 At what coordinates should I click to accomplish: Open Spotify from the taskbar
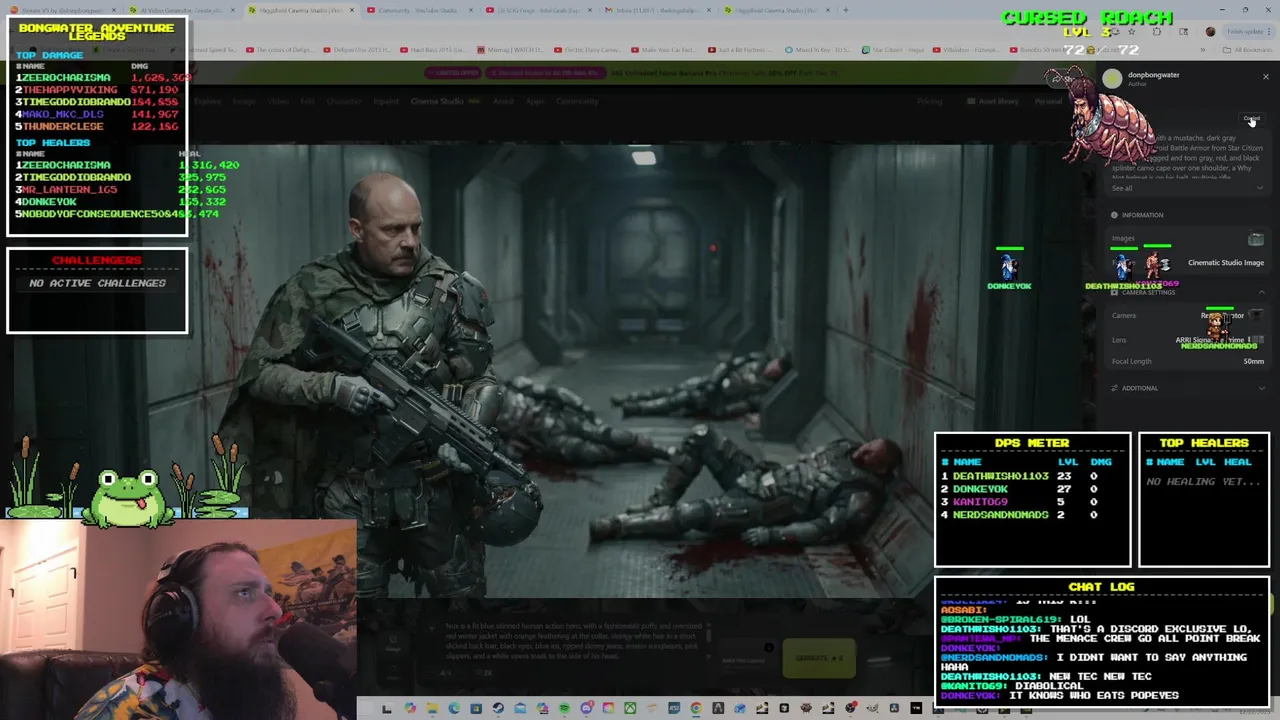564,708
